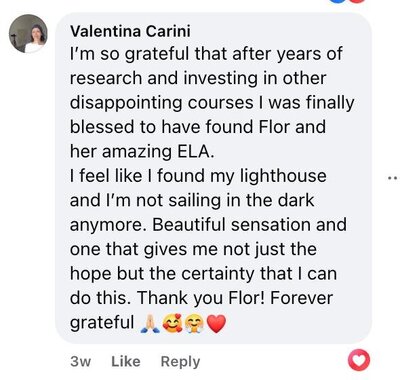Click the word 'certainty' in the comment
The image size is (400, 380).
coord(219,274)
